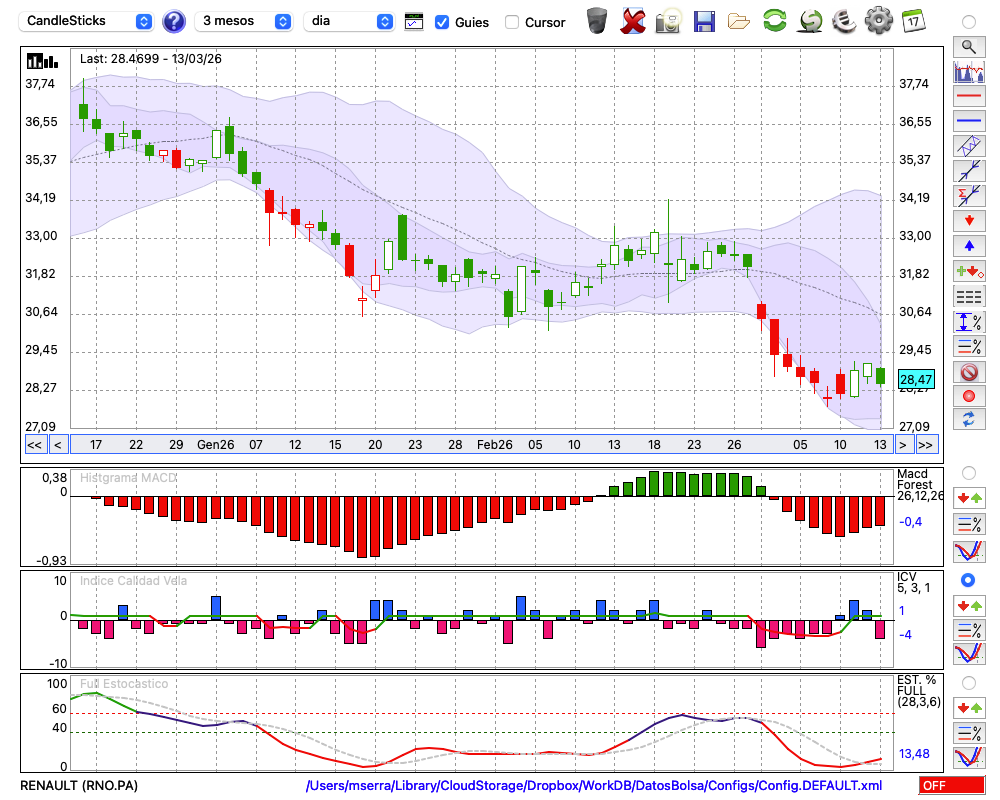Viewport: 1000px width, 800px height.
Task: Select the radio button beside MACD panel
Action: 968,472
